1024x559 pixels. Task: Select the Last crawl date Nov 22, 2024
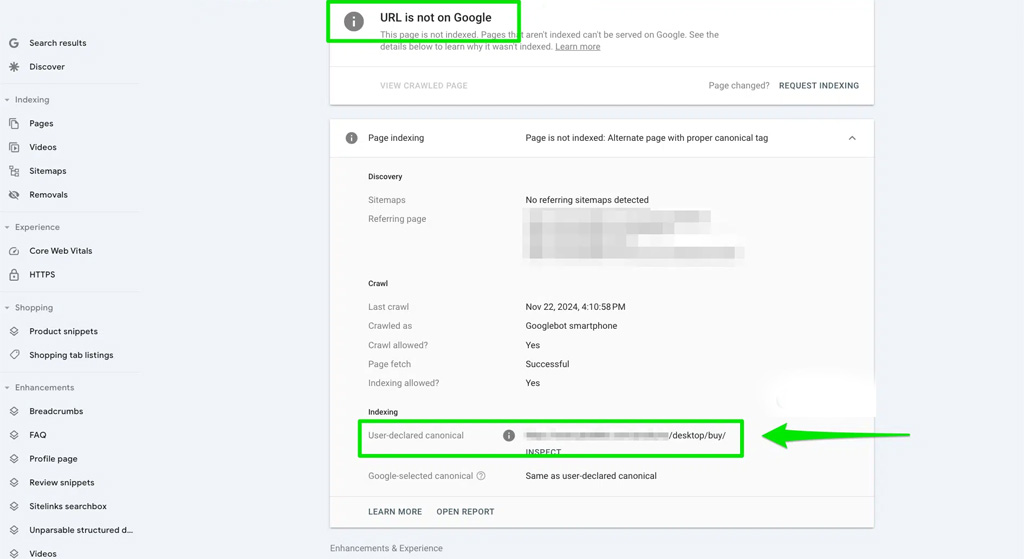pos(575,307)
